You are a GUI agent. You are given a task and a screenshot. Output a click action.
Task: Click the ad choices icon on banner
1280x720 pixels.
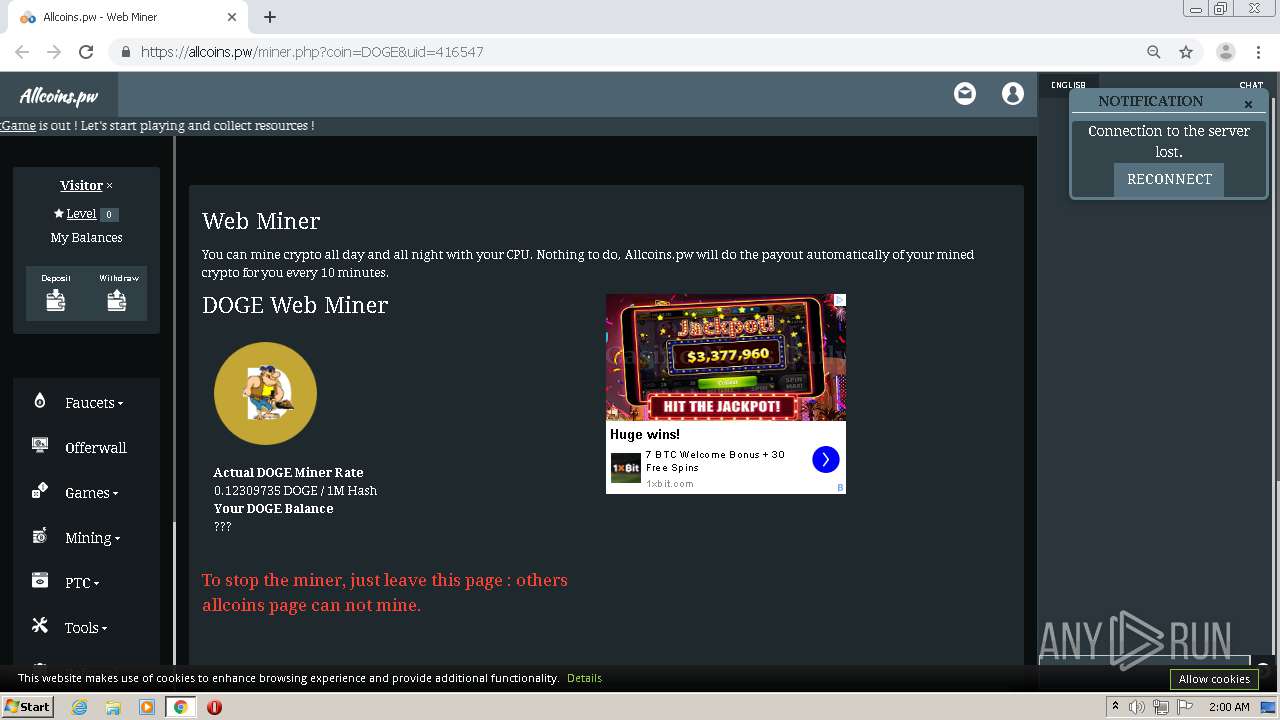pyautogui.click(x=840, y=300)
